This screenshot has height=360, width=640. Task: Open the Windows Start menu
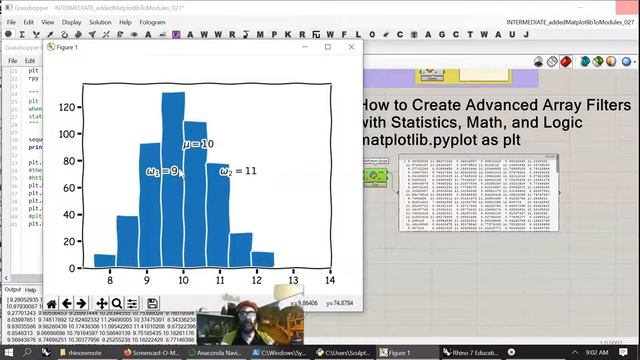pos(8,352)
